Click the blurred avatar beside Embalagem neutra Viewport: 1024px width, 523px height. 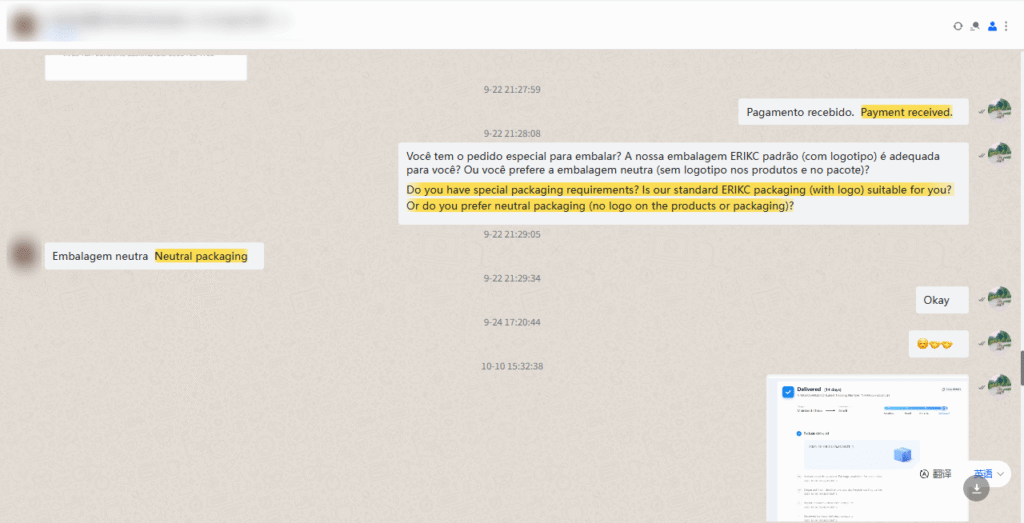23,254
